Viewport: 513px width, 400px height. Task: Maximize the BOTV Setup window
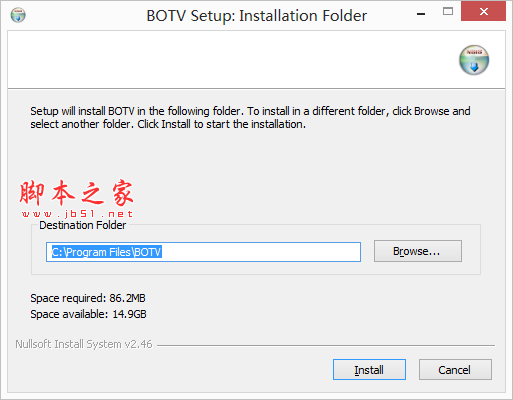pos(448,12)
